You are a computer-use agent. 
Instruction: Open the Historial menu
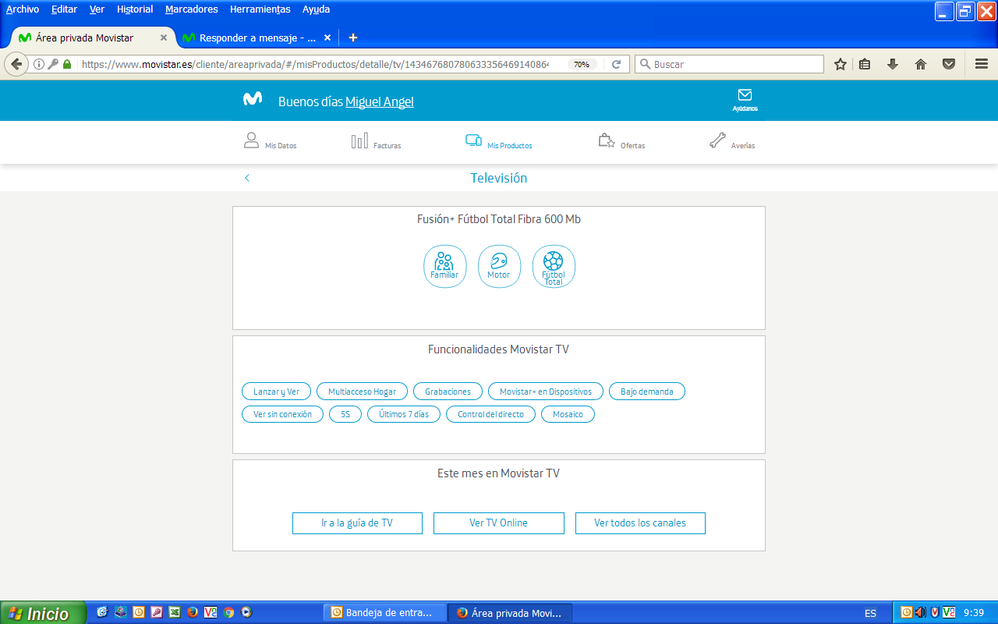(x=135, y=9)
